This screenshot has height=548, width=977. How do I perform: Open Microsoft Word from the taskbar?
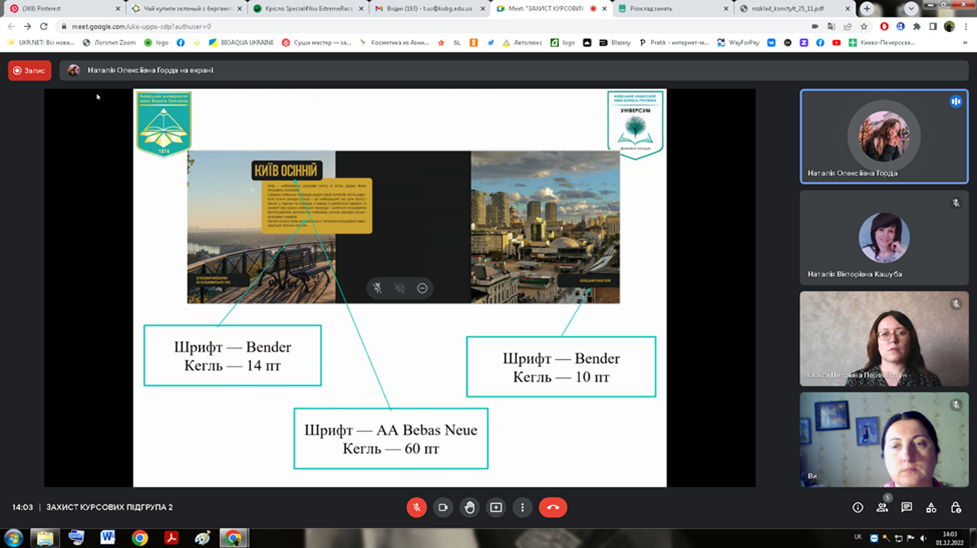pyautogui.click(x=107, y=538)
